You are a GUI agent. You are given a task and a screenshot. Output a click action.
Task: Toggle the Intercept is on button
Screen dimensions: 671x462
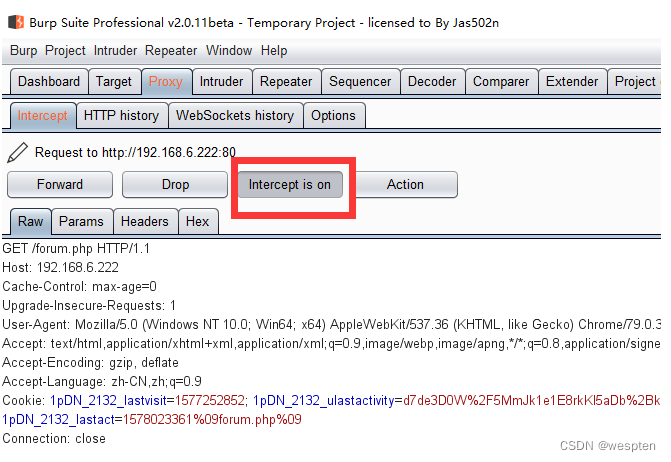pos(290,185)
